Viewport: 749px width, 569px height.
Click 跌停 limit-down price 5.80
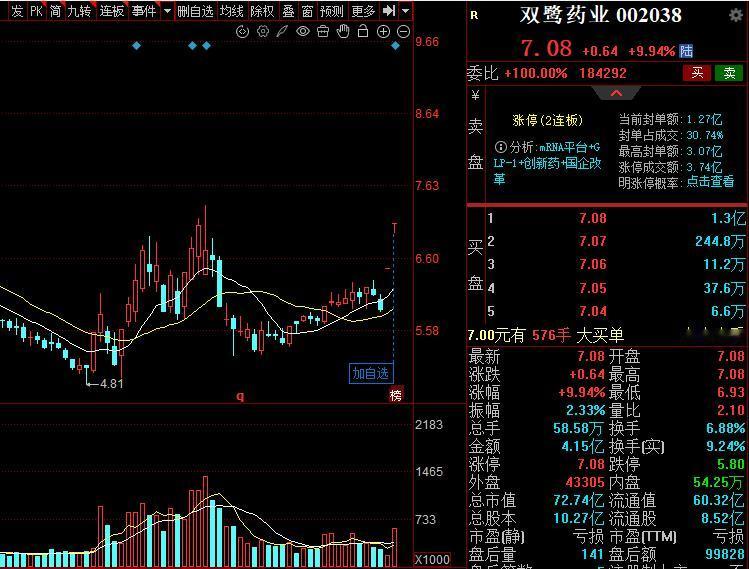click(x=731, y=464)
